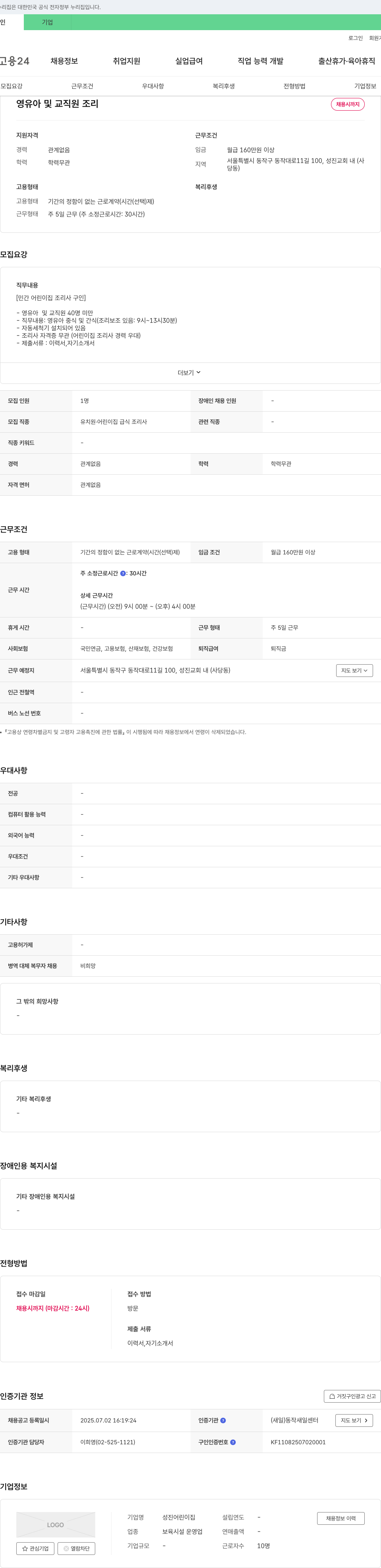381x1568 pixels.
Task: Select deadline text 채용시까지 (마감시간 : 24시)
Action: coord(52,1308)
